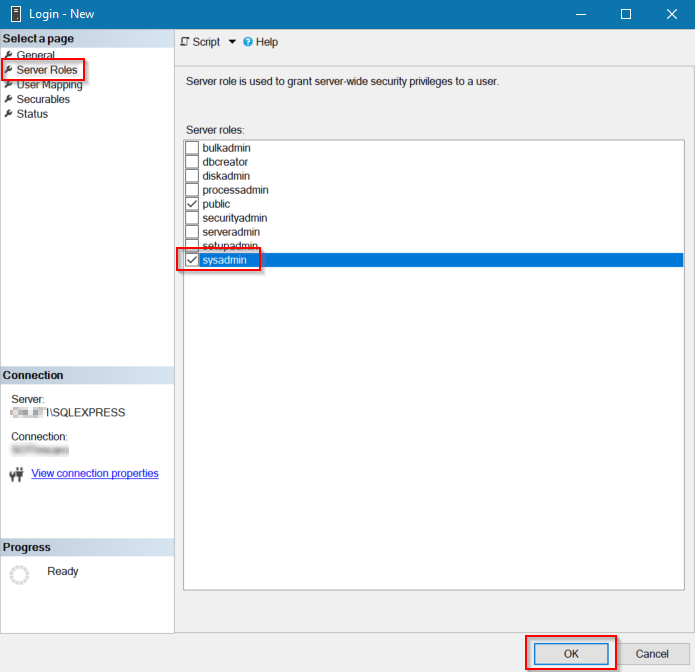The height and width of the screenshot is (672, 695).
Task: Select the bulkadmin row label
Action: (x=226, y=148)
